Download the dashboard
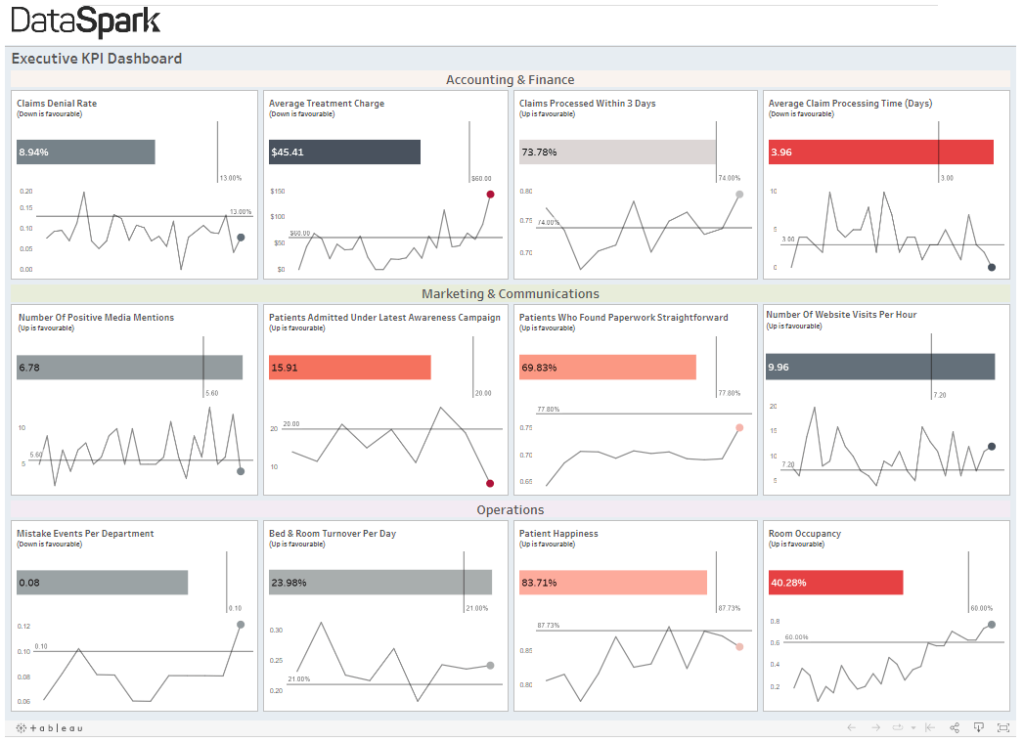 (979, 727)
